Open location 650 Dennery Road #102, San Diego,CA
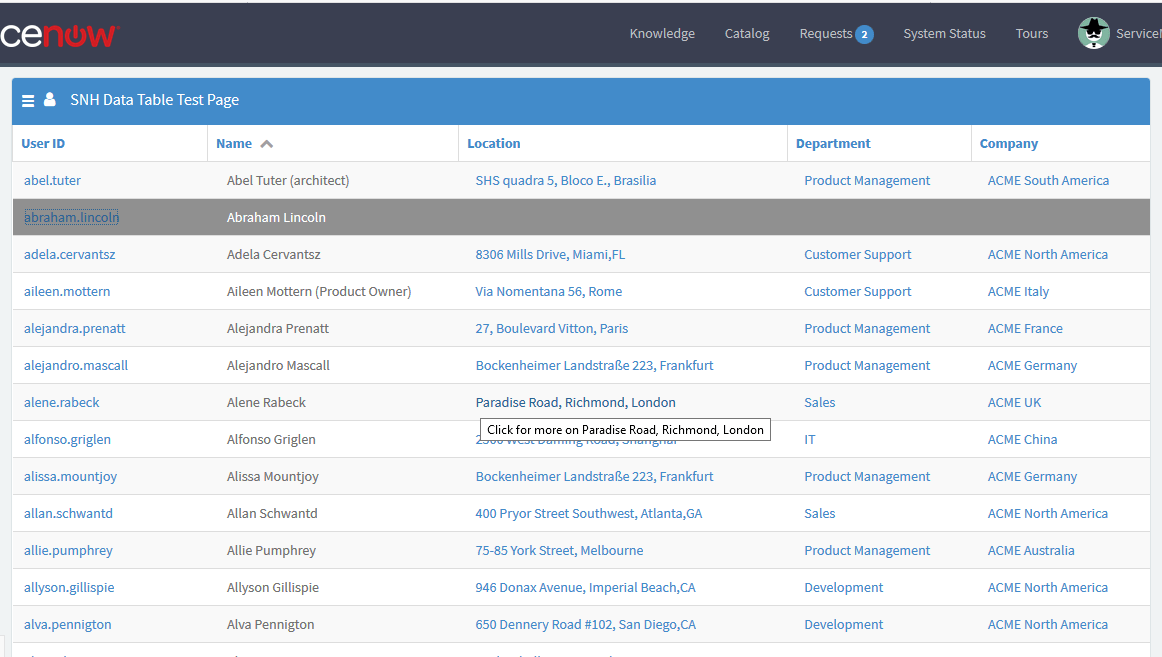 point(585,625)
